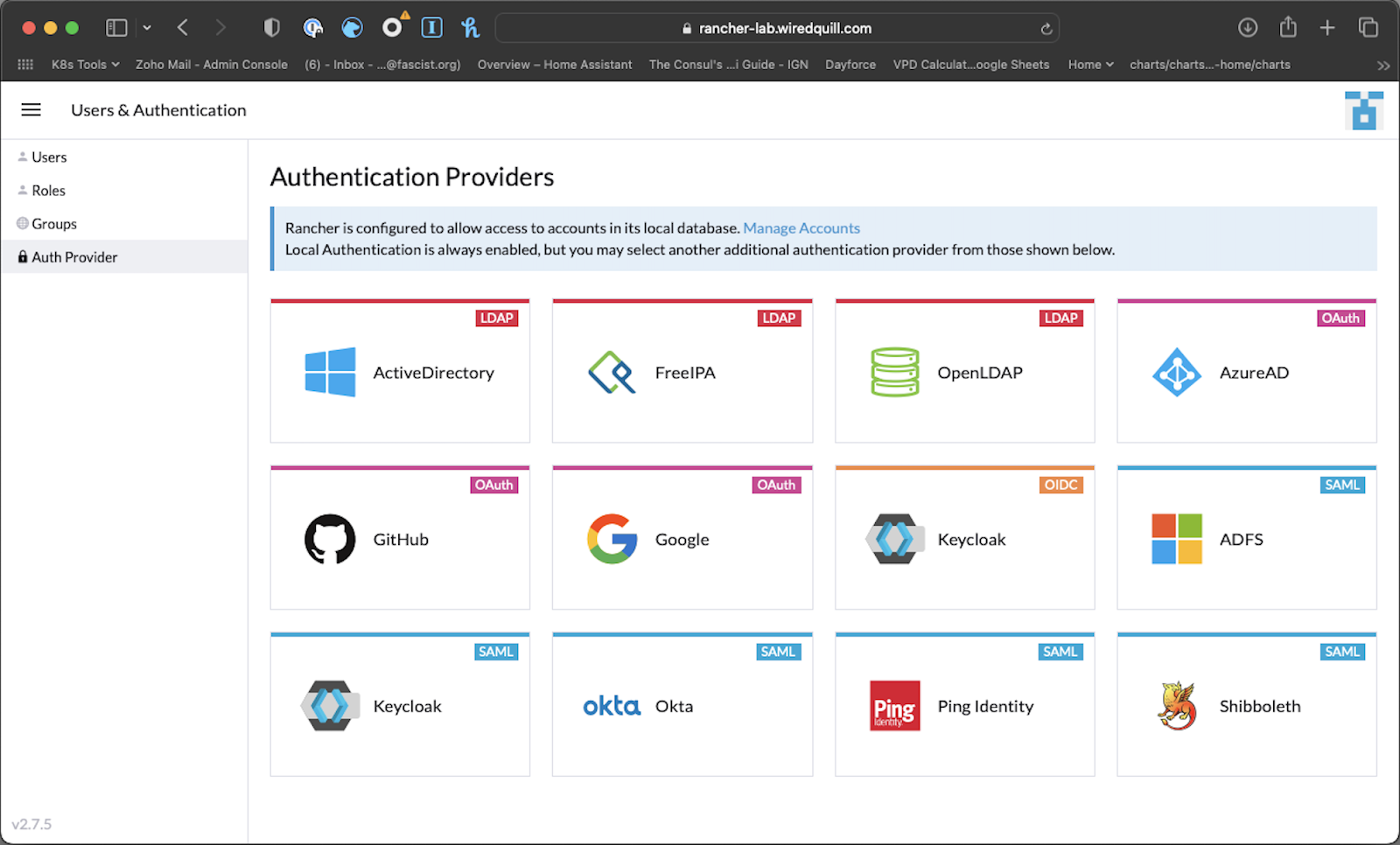Viewport: 1400px width, 845px height.
Task: Open Groups in the sidebar
Action: pos(124,224)
